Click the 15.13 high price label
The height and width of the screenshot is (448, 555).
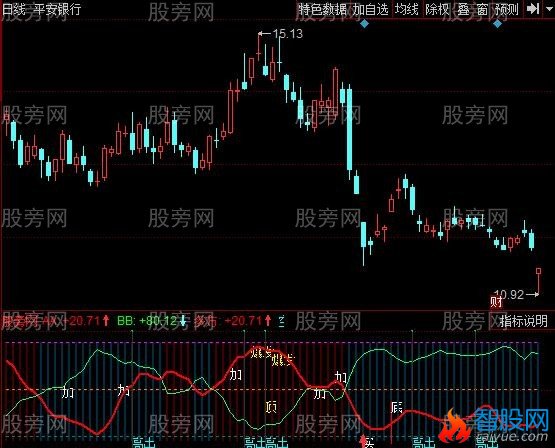[288, 34]
